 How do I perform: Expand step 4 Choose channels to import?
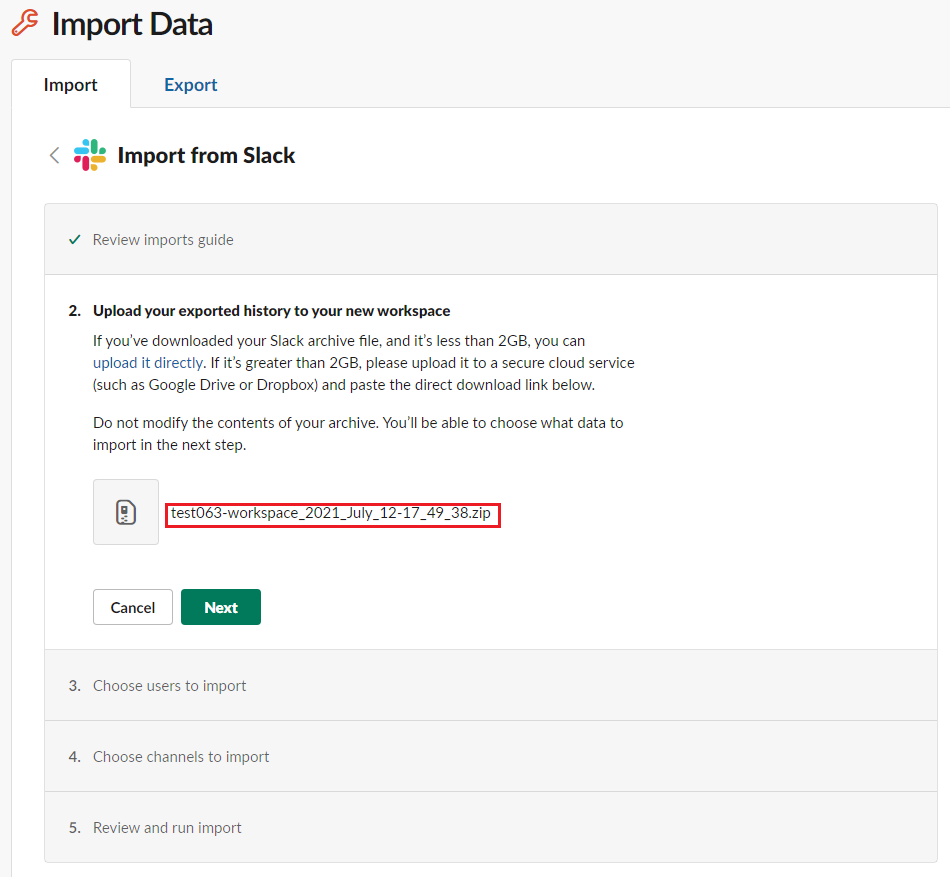click(x=491, y=756)
